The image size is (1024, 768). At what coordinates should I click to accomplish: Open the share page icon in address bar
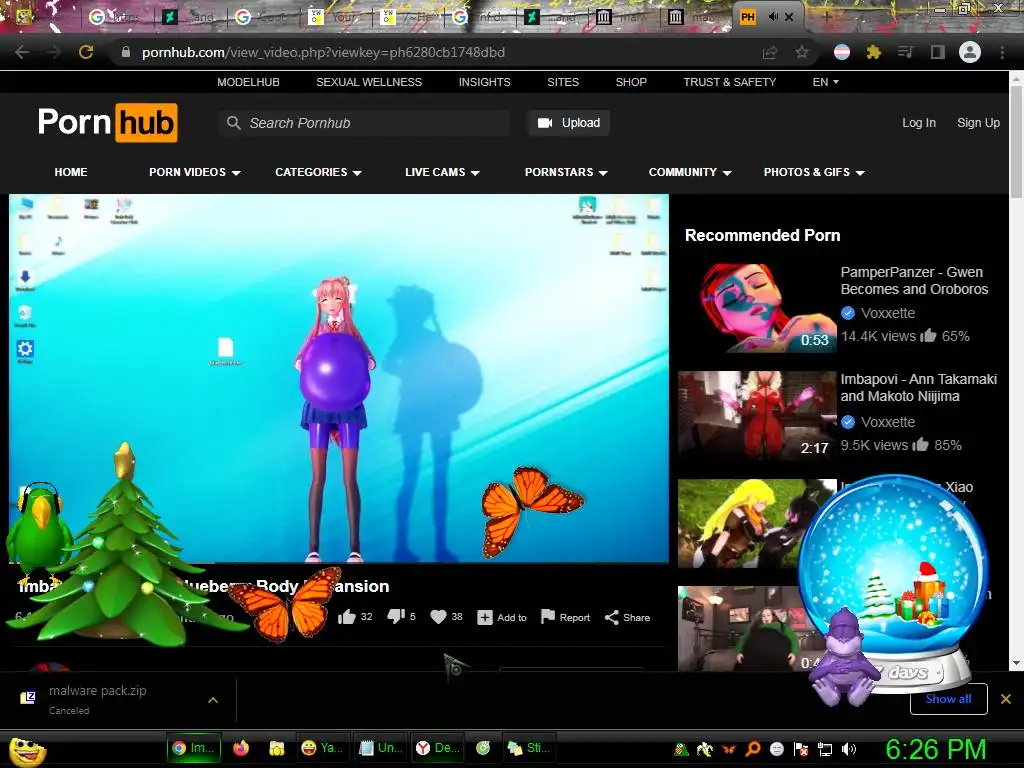click(x=770, y=52)
